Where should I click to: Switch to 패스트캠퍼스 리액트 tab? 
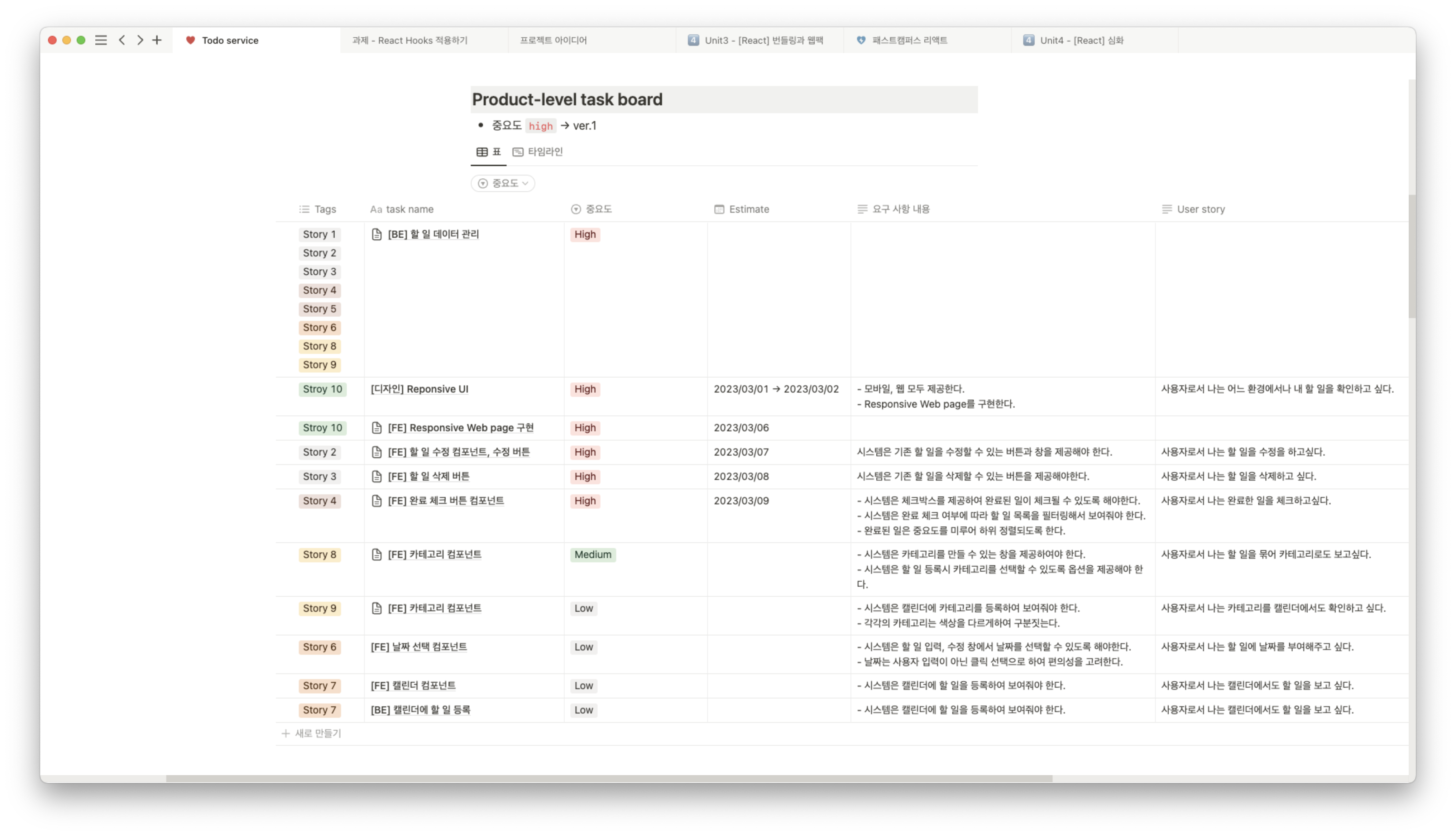click(x=926, y=40)
